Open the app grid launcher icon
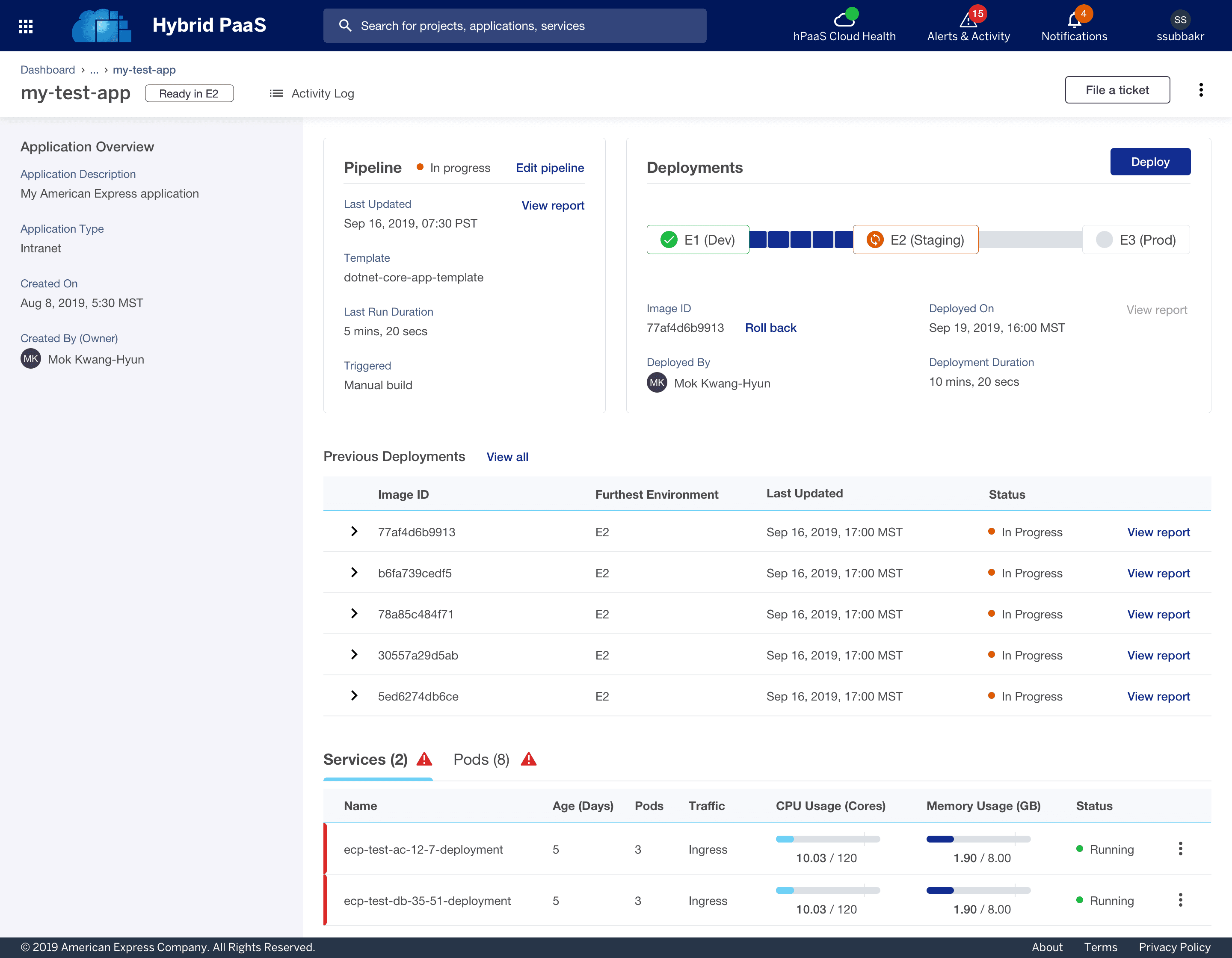Viewport: 1232px width, 958px height. 25,26
